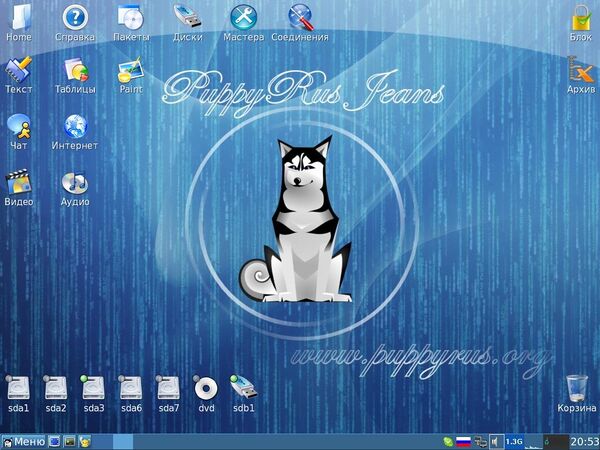This screenshot has width=600, height=450.
Task: Open the Home folder icon
Action: point(18,18)
